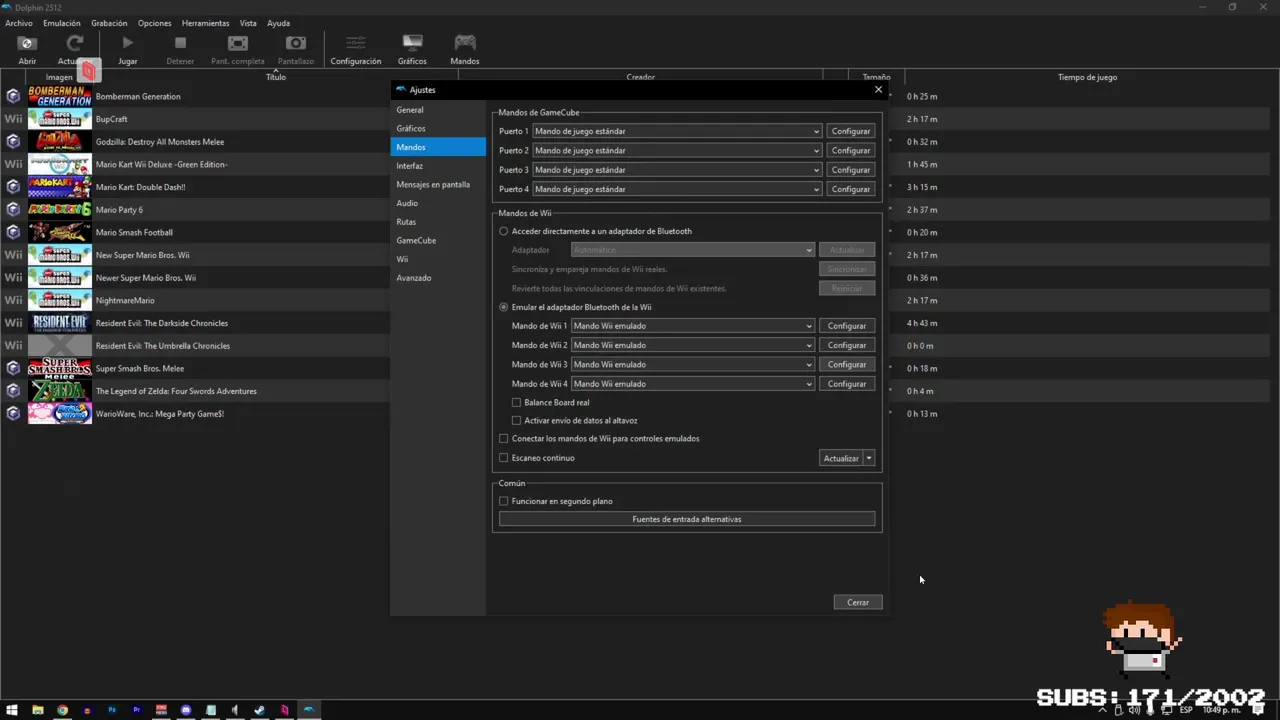1280x720 pixels.
Task: Close the Ajustes dialog with the X
Action: pyautogui.click(x=878, y=89)
